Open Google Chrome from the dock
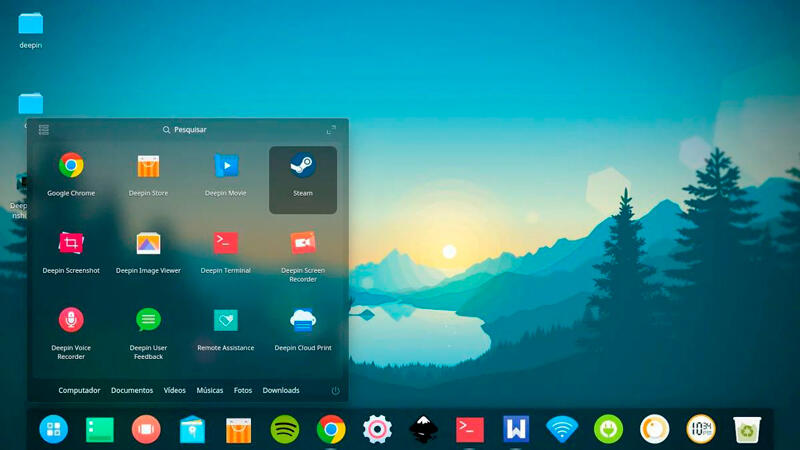Viewport: 800px width, 450px height. tap(331, 429)
